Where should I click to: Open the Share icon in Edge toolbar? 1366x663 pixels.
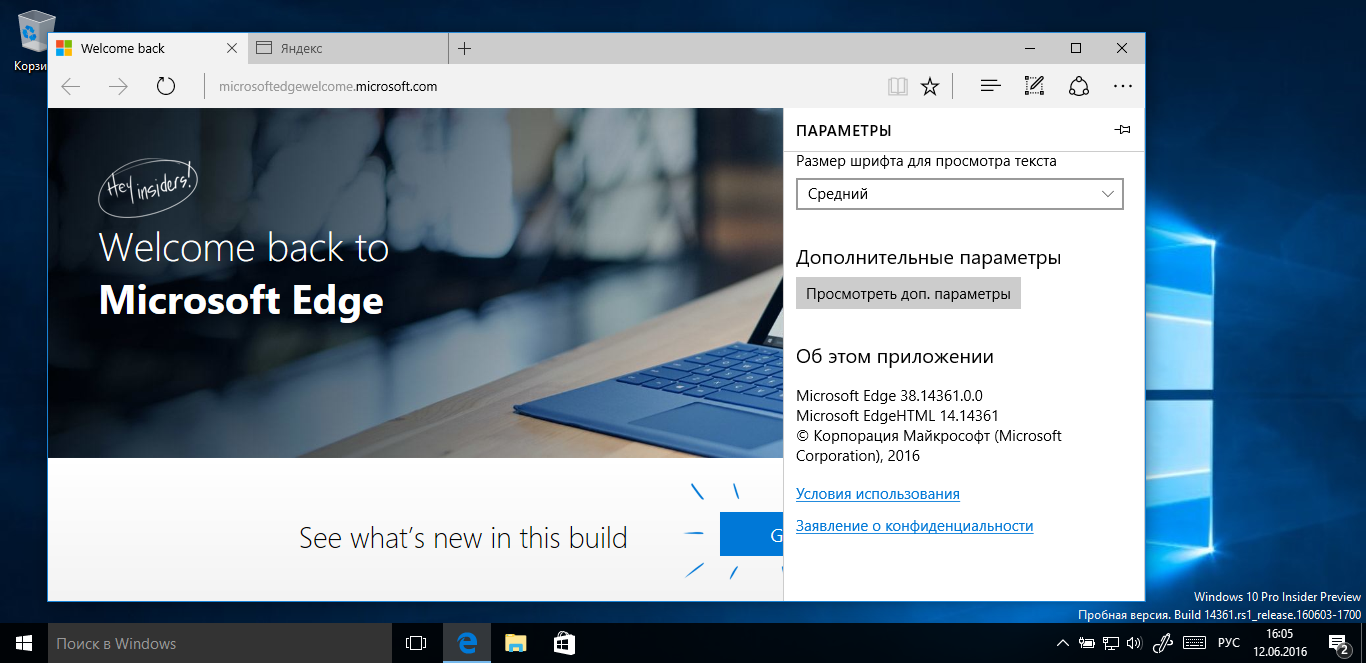pos(1079,87)
